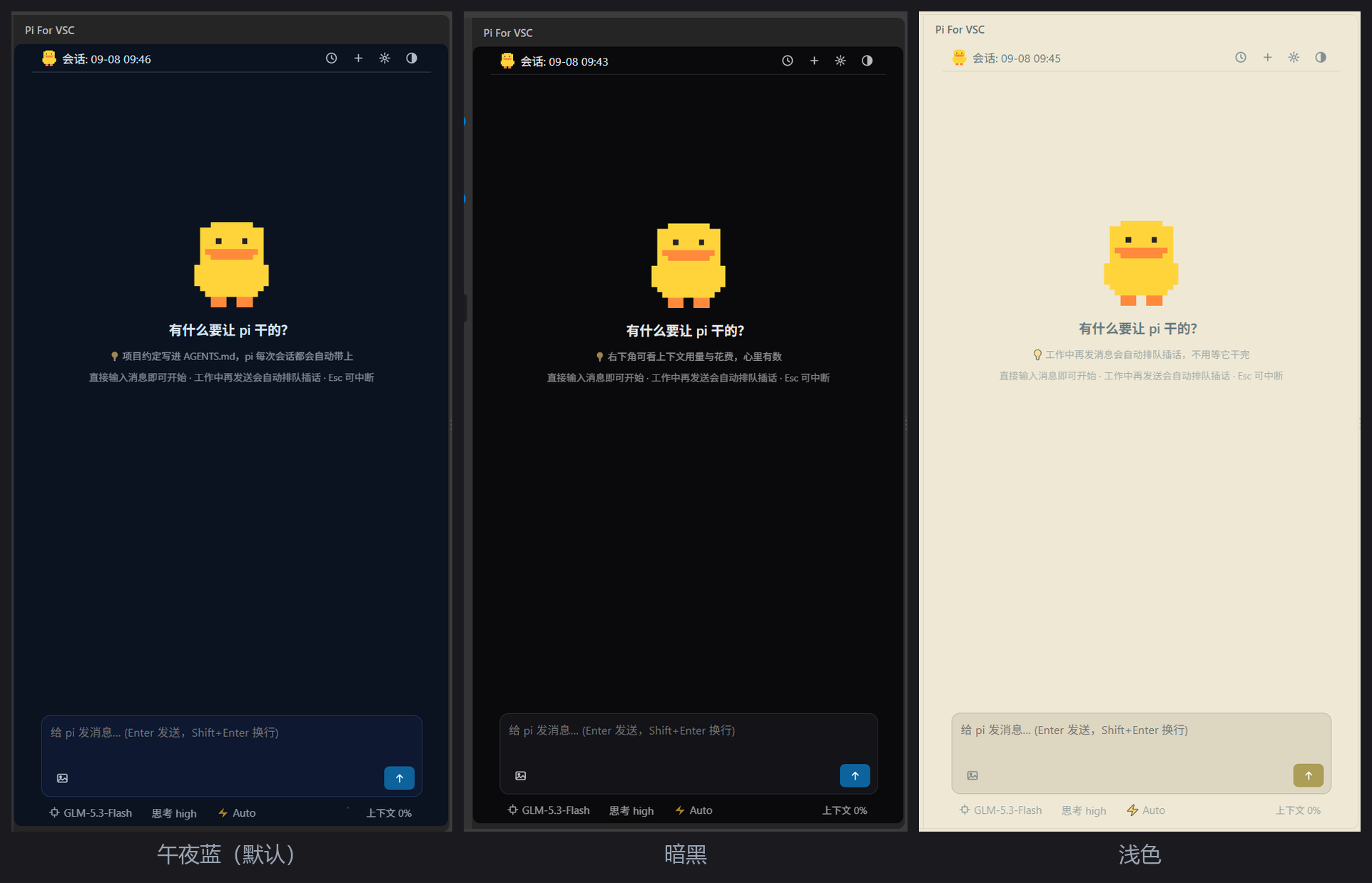Open GLM-5.3-Flash model selector in light panel
The image size is (1372, 883).
pyautogui.click(x=1000, y=810)
